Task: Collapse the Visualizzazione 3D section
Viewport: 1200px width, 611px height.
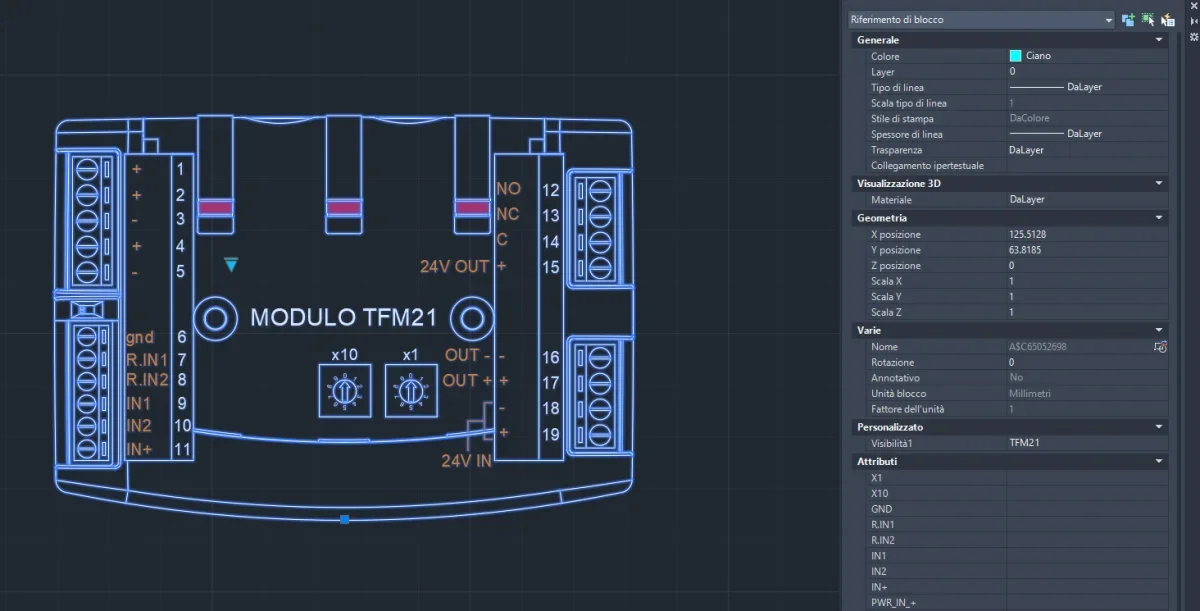Action: pyautogui.click(x=1159, y=184)
